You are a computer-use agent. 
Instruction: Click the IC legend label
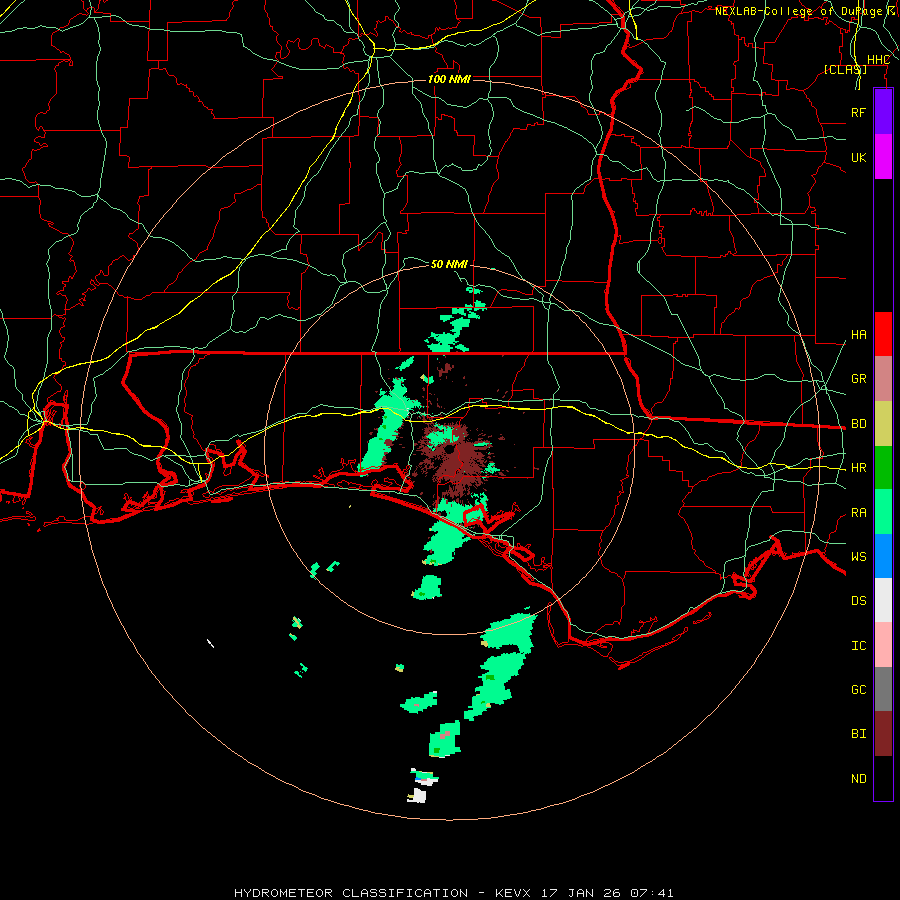(858, 646)
